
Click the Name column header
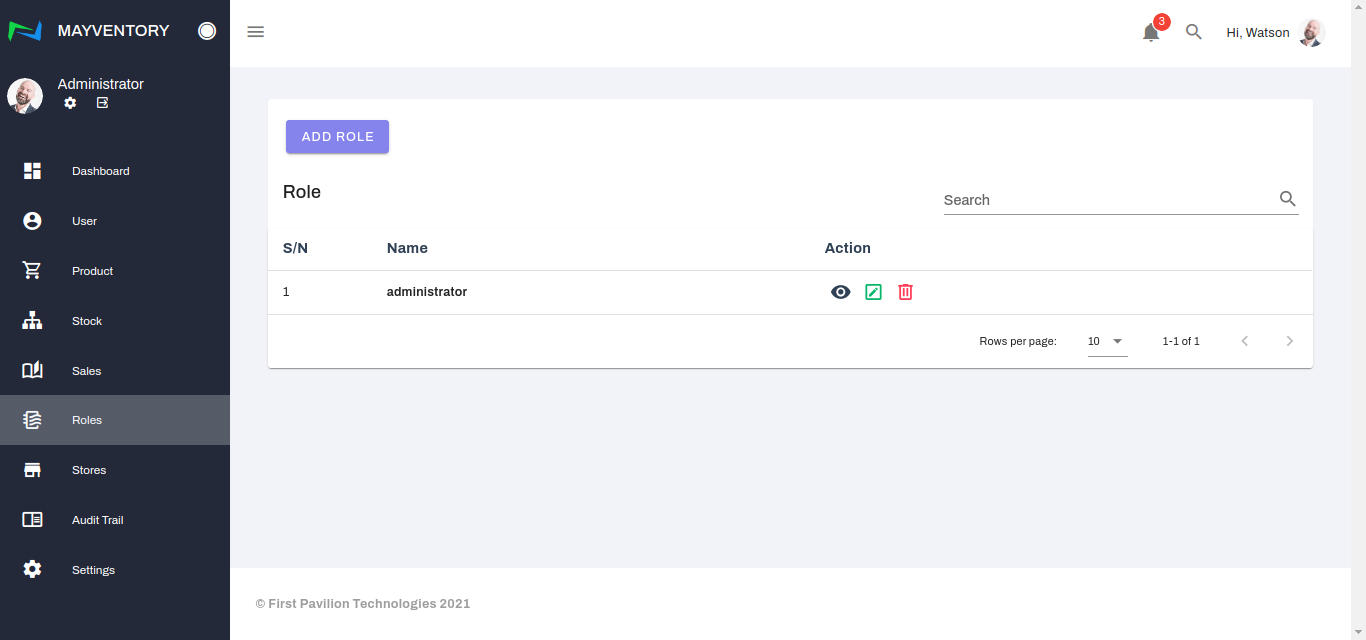pyautogui.click(x=407, y=248)
